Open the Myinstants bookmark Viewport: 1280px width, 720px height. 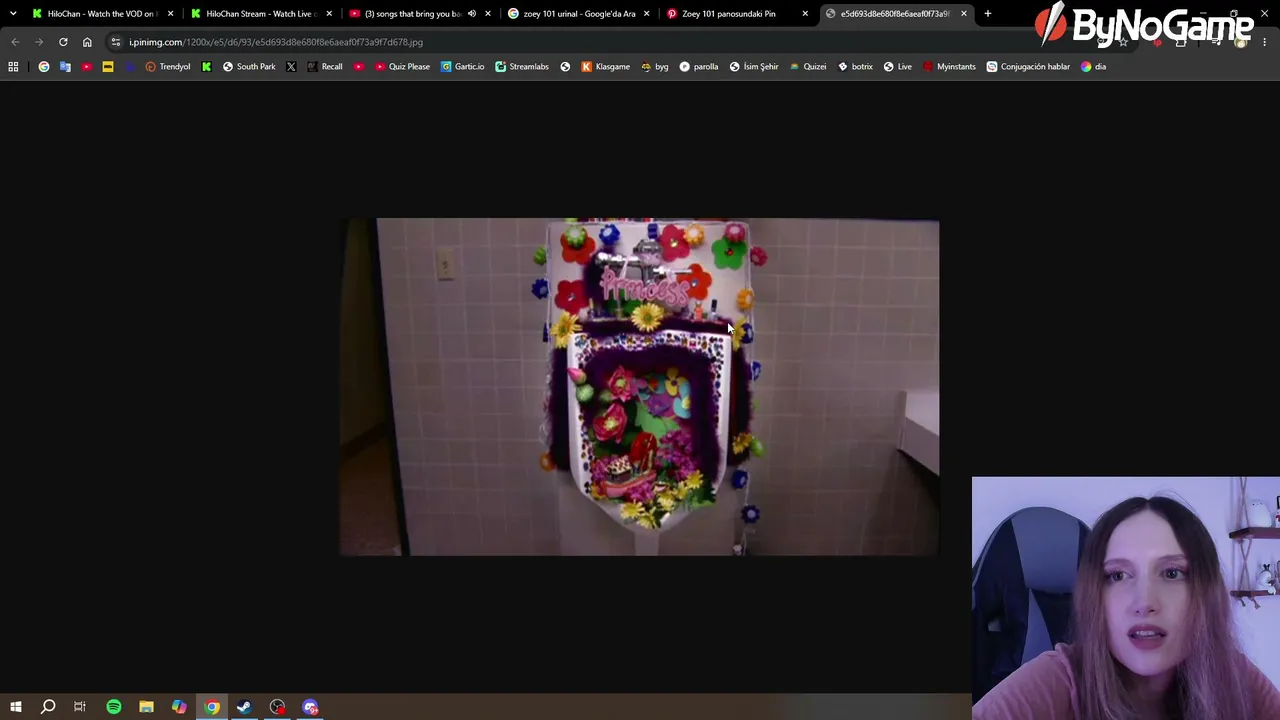tap(949, 67)
